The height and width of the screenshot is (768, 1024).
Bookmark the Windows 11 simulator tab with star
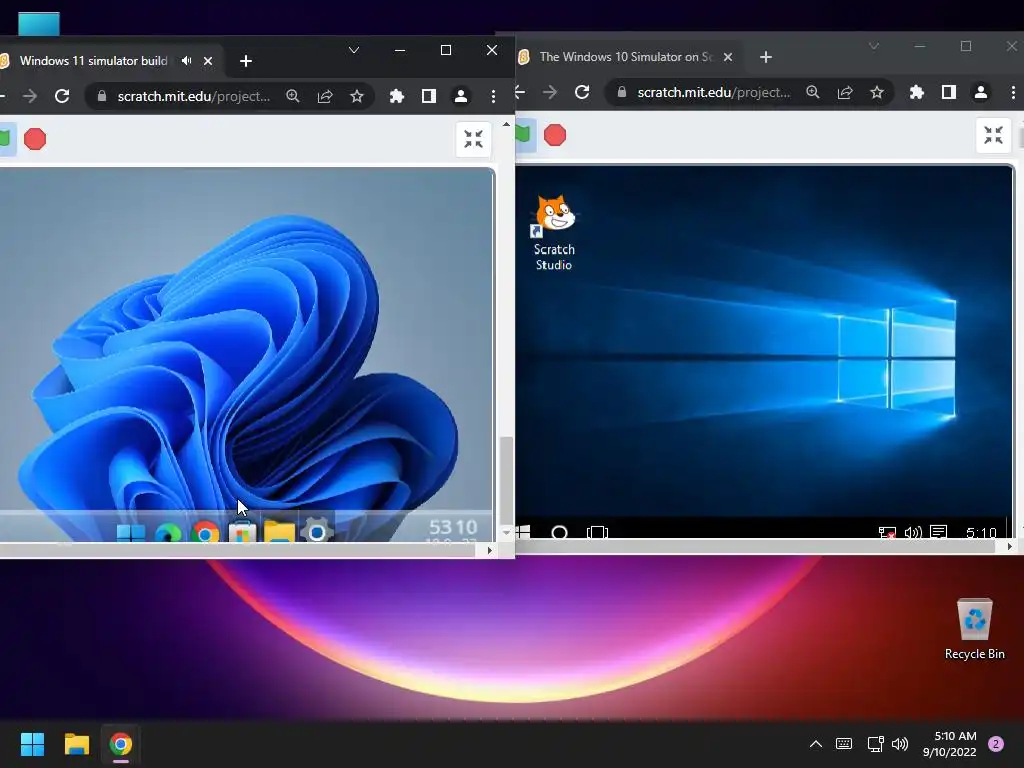pyautogui.click(x=357, y=96)
